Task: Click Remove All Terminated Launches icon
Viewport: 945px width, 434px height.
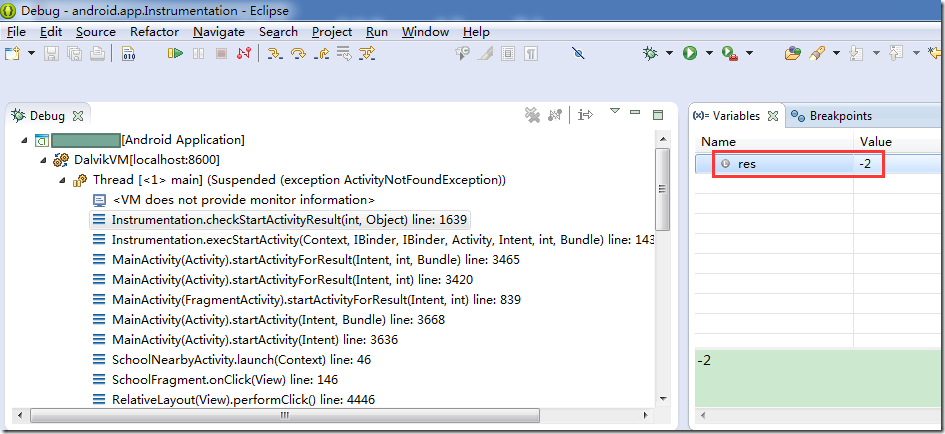Action: tap(532, 115)
